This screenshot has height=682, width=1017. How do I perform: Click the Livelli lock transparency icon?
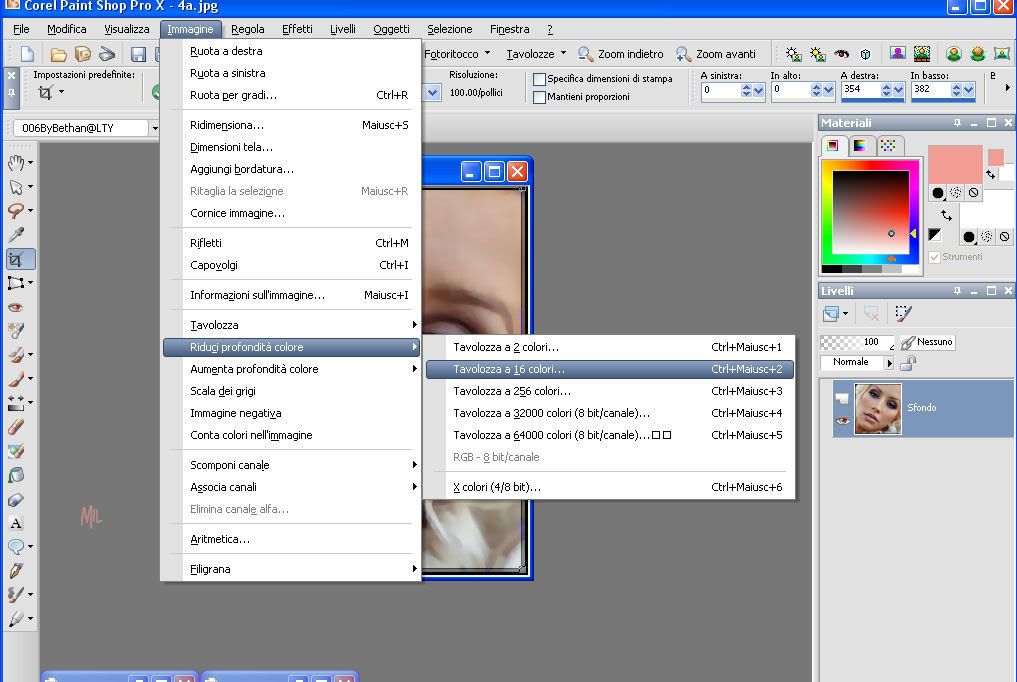click(x=908, y=362)
